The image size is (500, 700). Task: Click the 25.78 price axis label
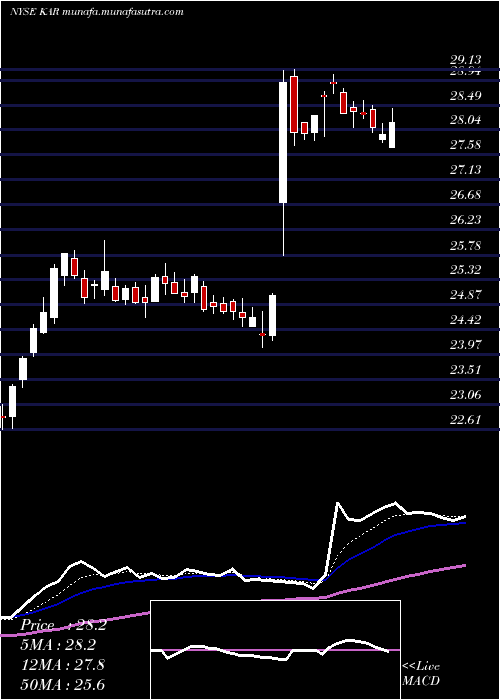pos(465,246)
